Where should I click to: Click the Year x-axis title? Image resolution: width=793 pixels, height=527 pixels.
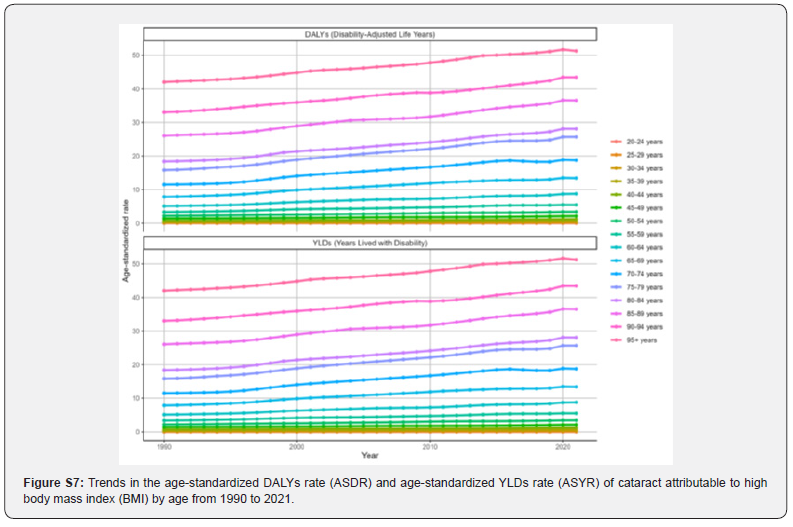pos(371,455)
